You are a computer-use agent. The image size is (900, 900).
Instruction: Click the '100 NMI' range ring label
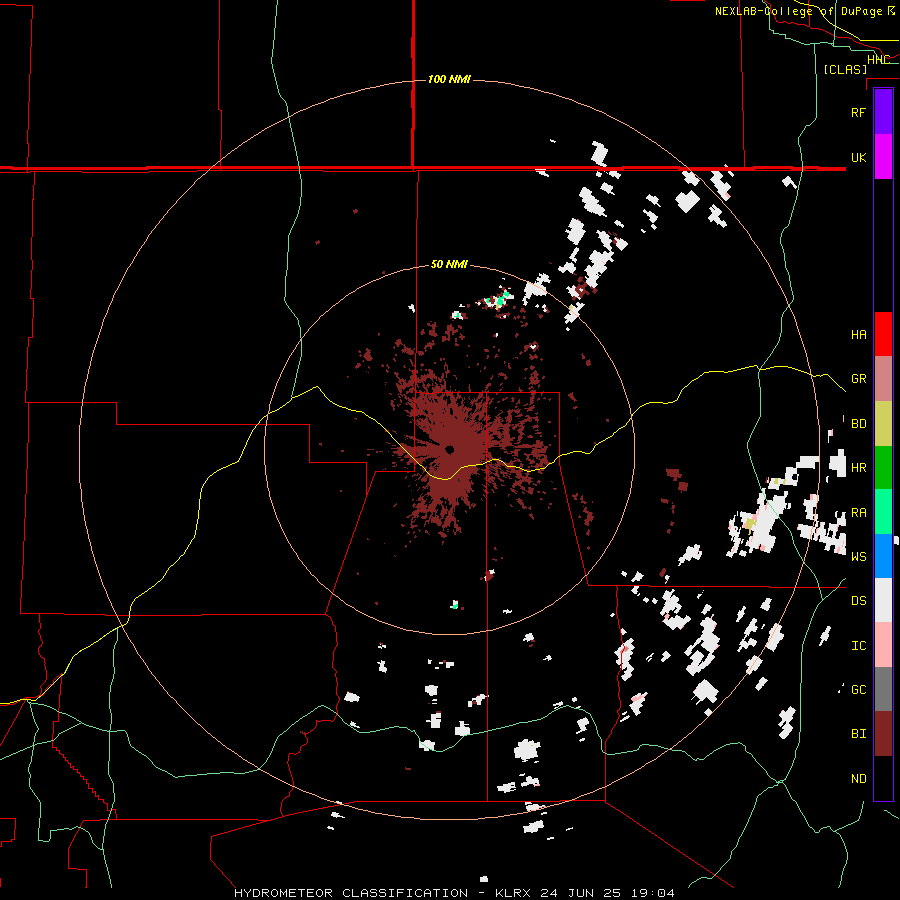449,79
